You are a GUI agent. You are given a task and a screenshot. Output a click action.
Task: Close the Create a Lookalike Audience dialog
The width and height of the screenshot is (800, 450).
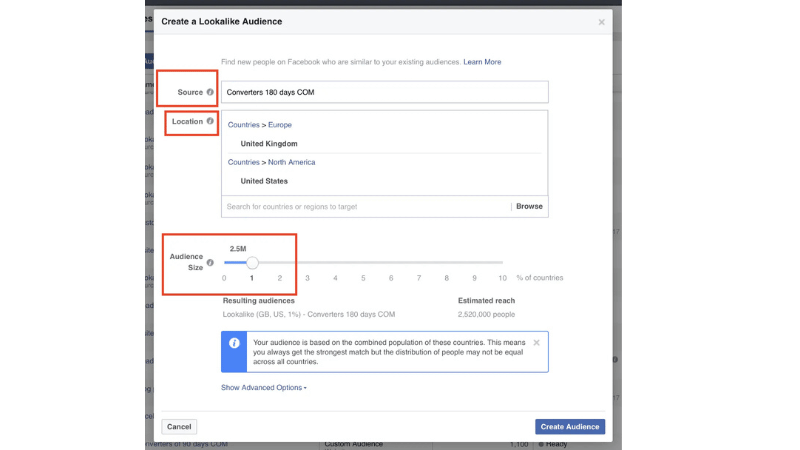click(x=601, y=22)
